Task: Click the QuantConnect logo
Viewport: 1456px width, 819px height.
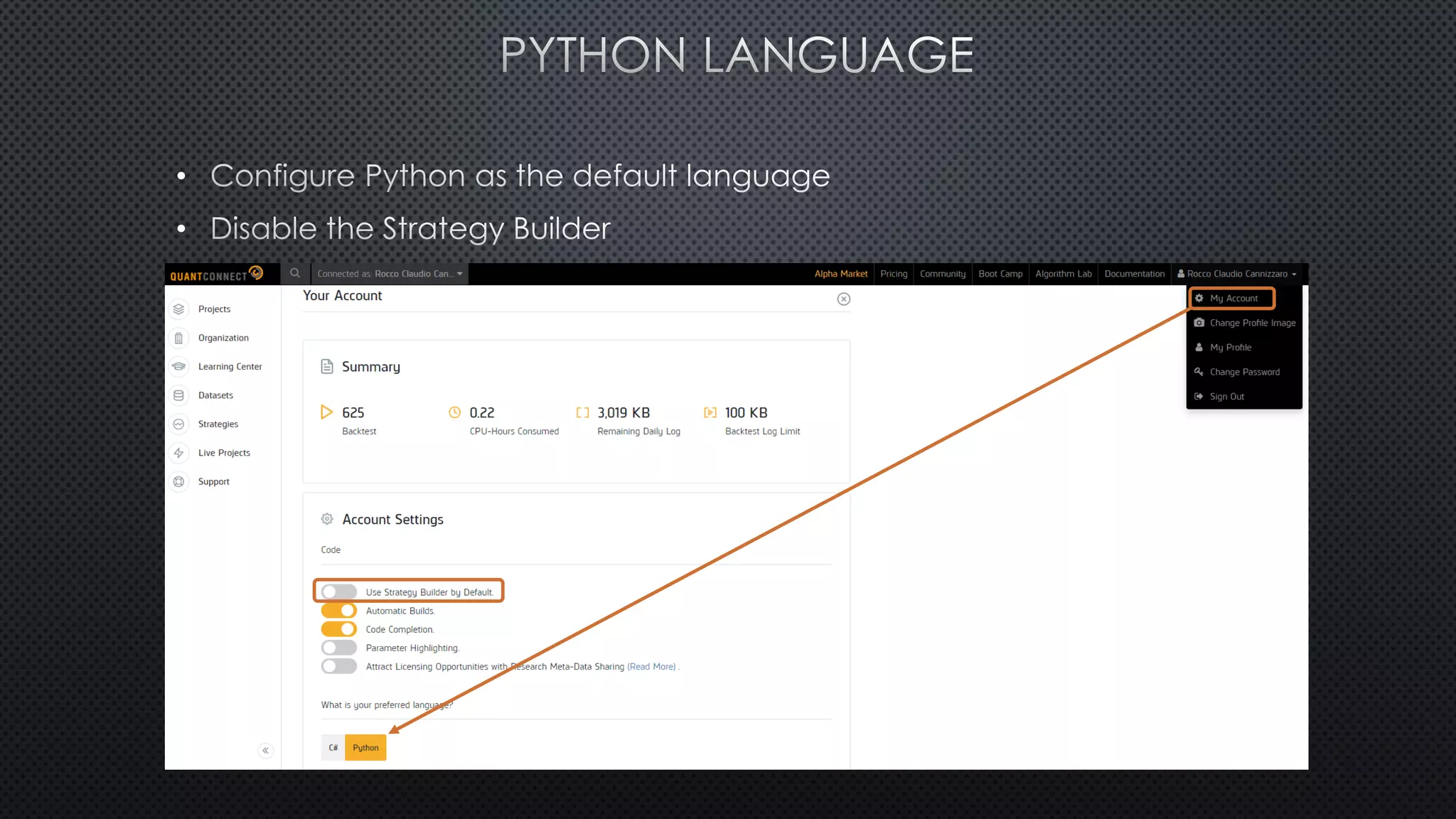Action: [x=217, y=274]
